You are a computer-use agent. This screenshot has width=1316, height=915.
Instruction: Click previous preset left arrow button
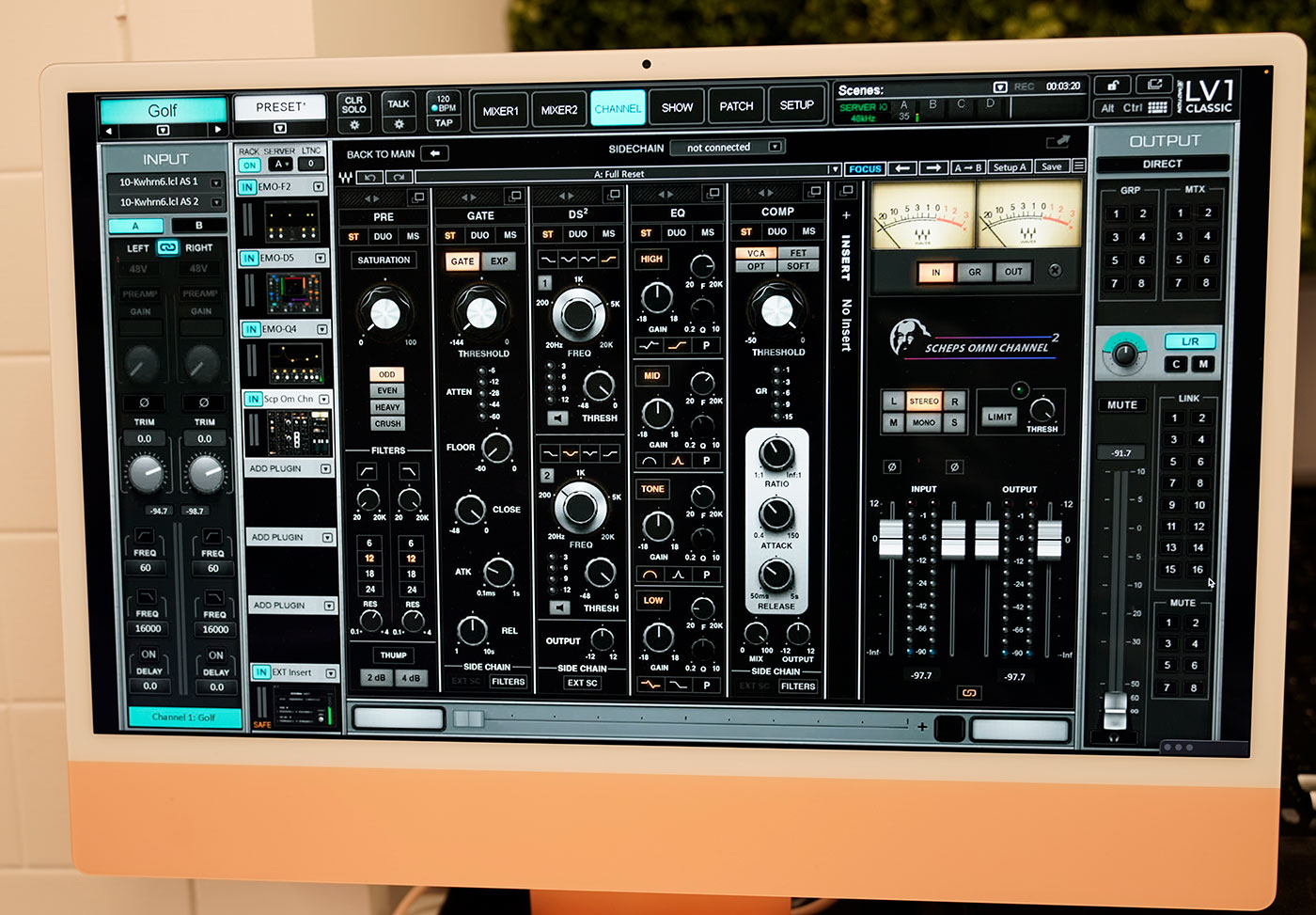(903, 167)
